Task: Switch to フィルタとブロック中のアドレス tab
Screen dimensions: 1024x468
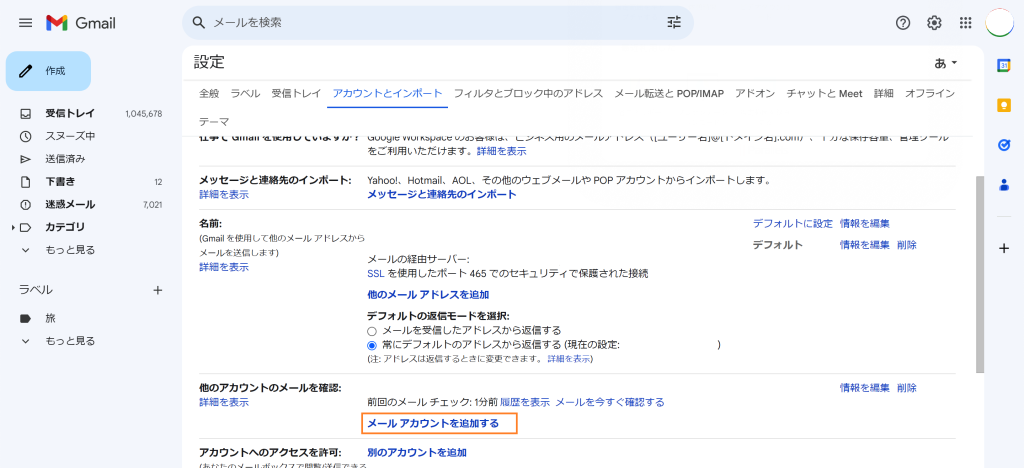Action: (x=528, y=93)
